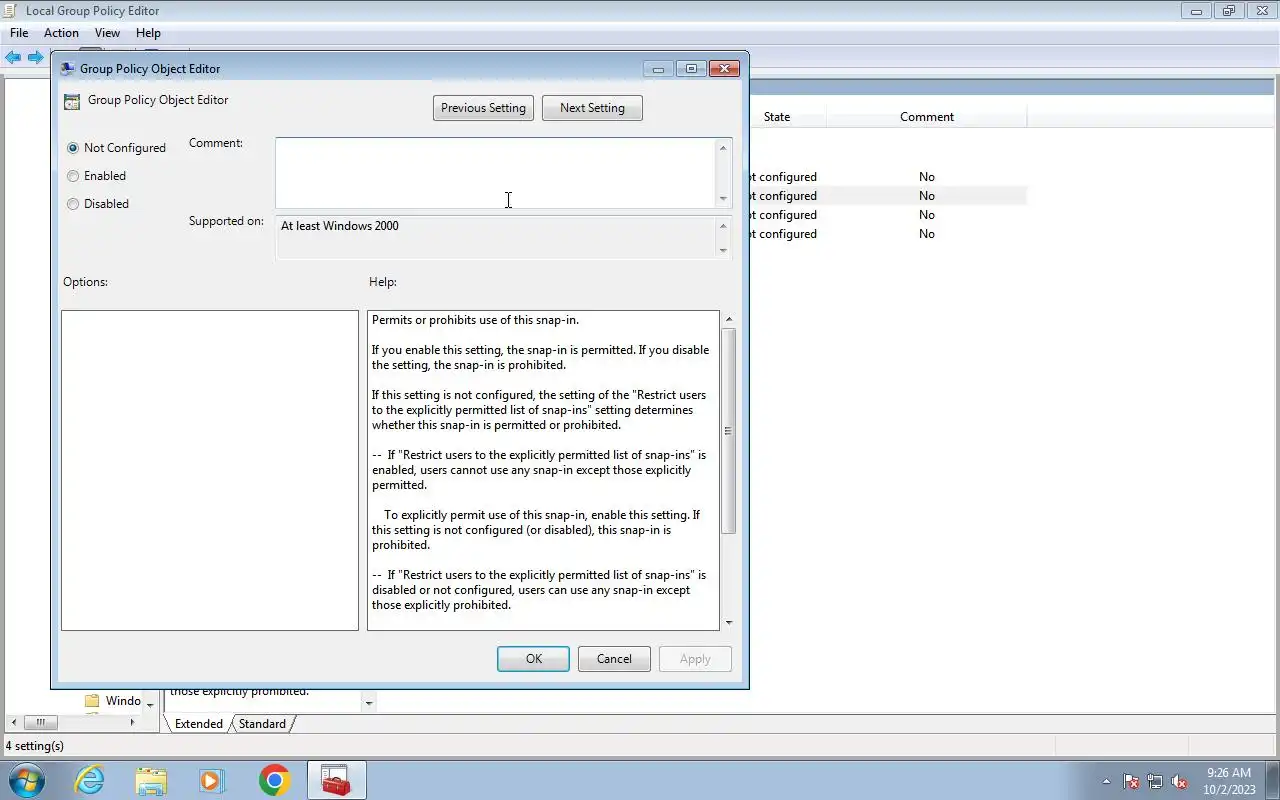Switch to the Standard tab
Viewport: 1280px width, 800px height.
(262, 724)
